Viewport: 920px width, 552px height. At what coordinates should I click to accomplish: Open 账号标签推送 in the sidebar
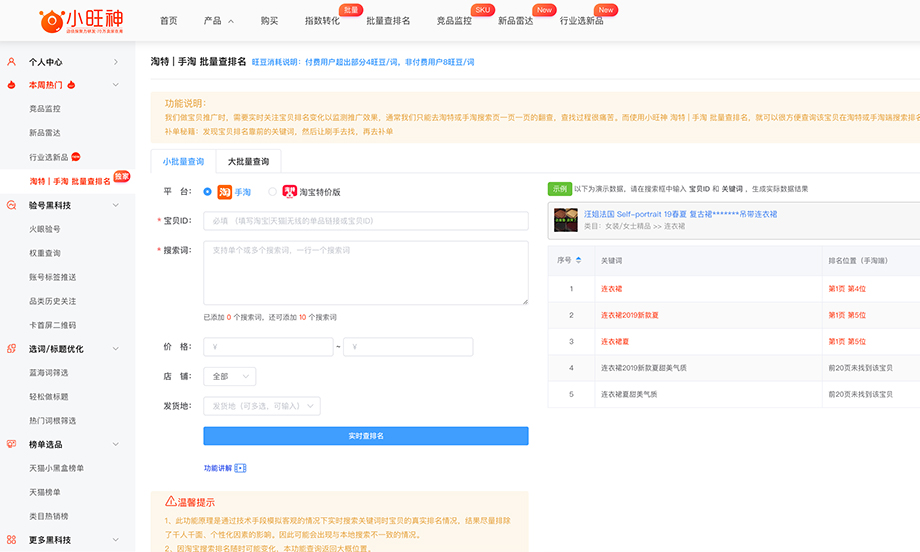tap(53, 277)
